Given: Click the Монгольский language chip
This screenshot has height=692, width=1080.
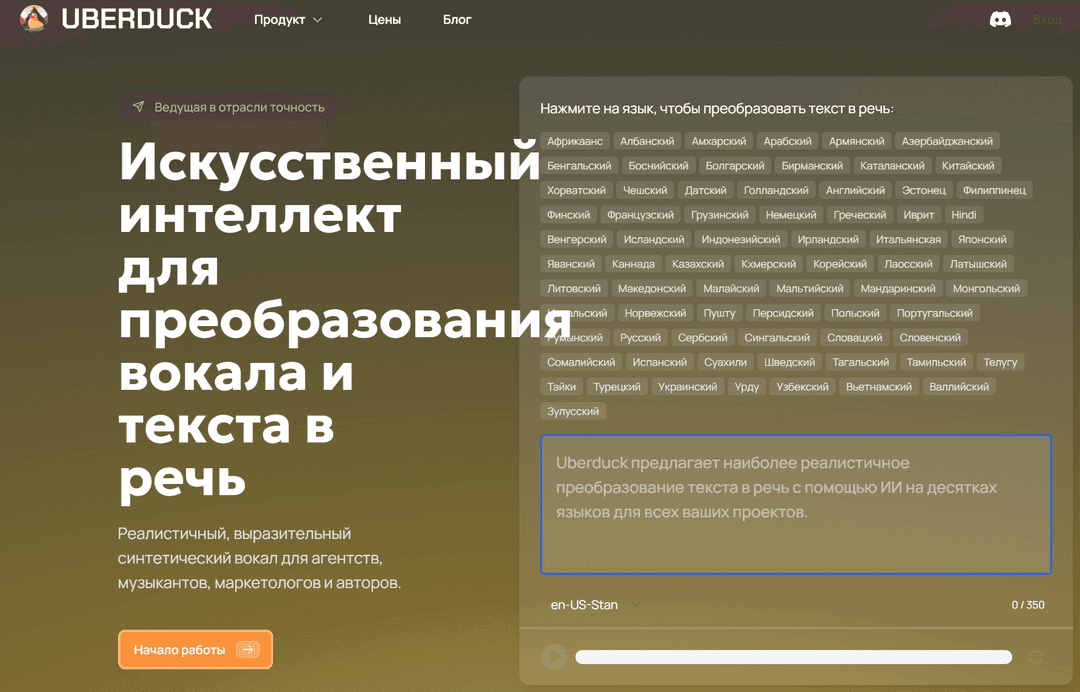Looking at the screenshot, I should (x=986, y=289).
